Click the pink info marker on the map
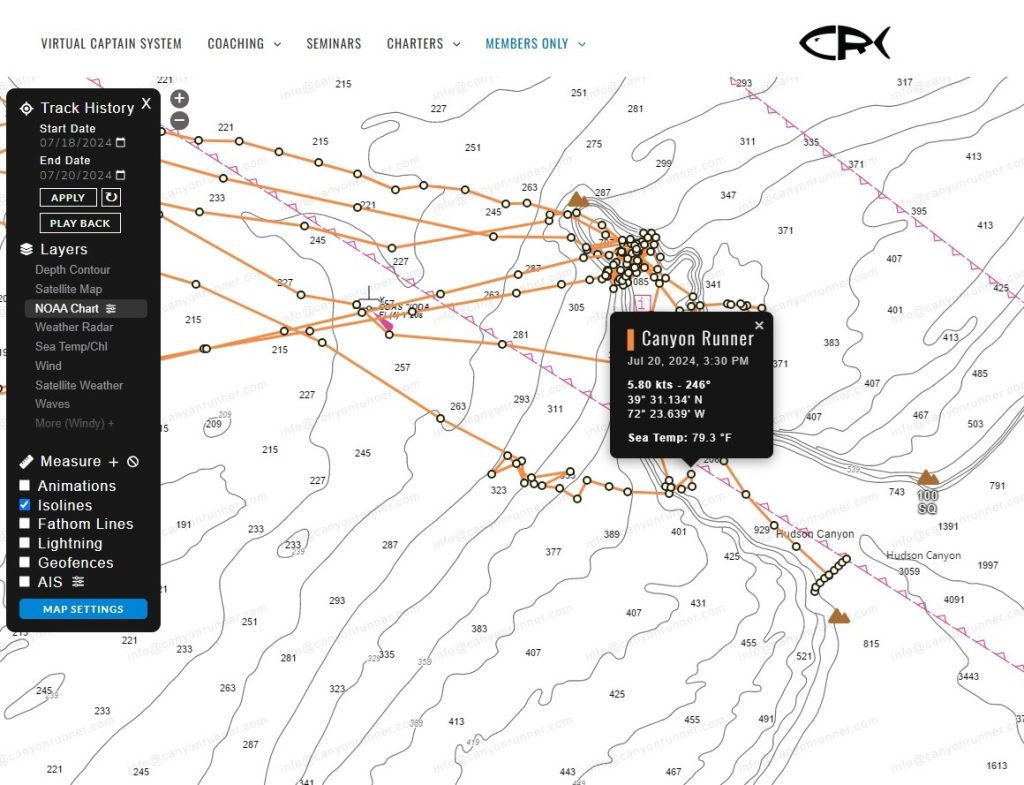 click(642, 303)
